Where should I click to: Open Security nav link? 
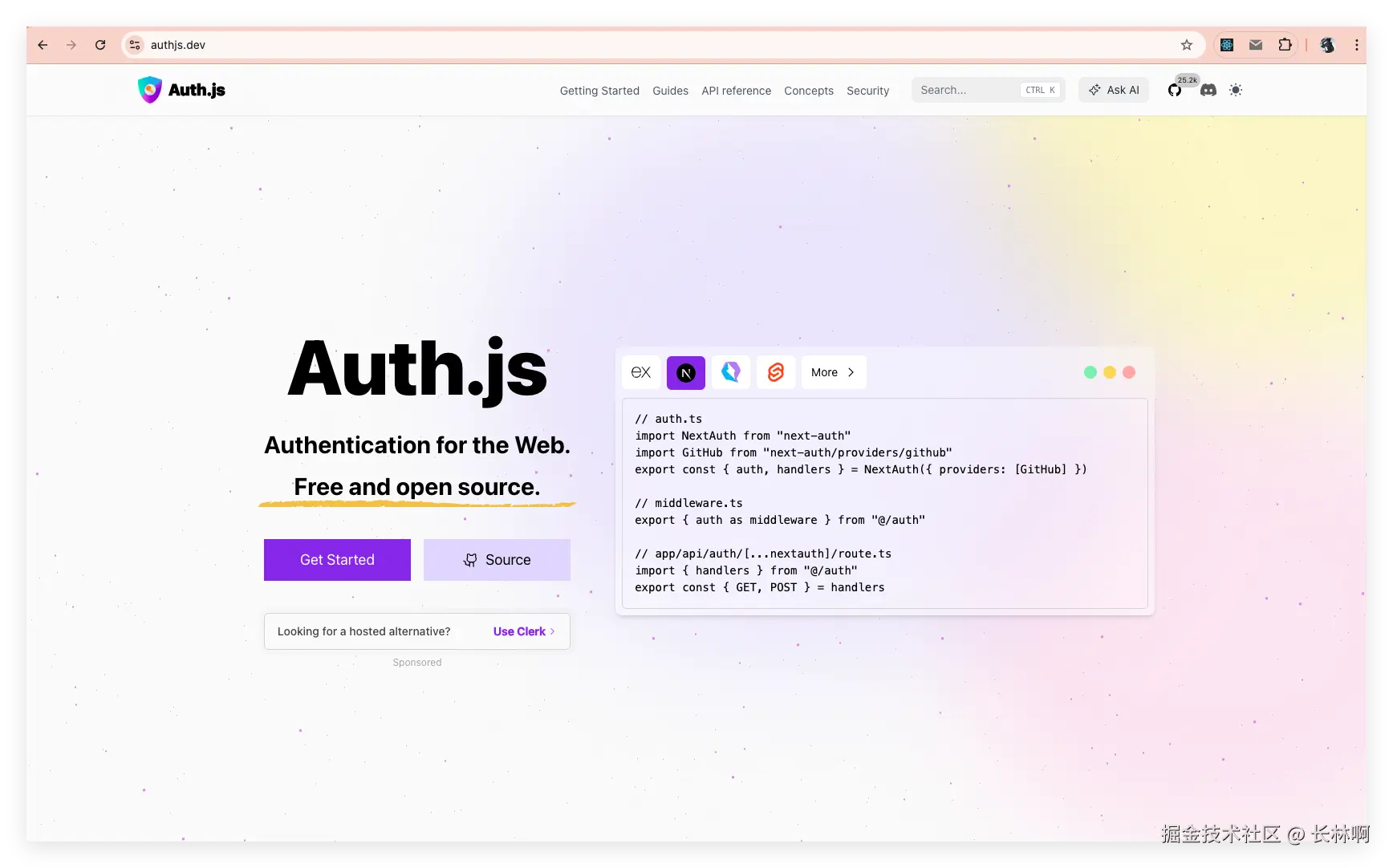pos(867,91)
